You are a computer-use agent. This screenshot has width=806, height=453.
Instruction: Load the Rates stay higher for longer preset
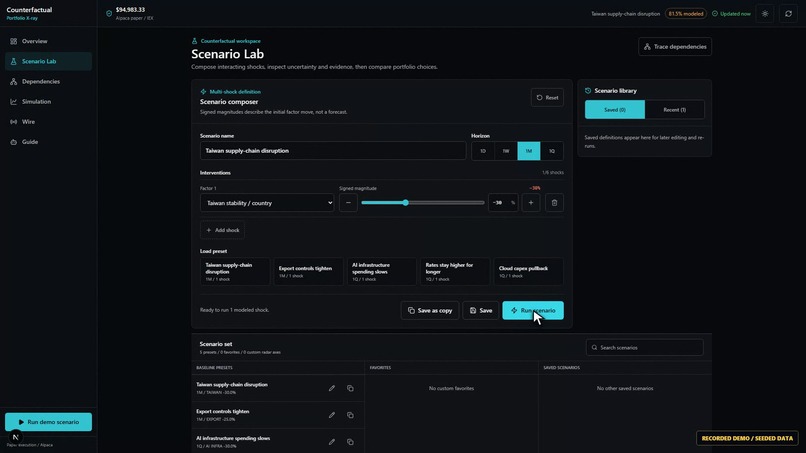click(x=455, y=271)
